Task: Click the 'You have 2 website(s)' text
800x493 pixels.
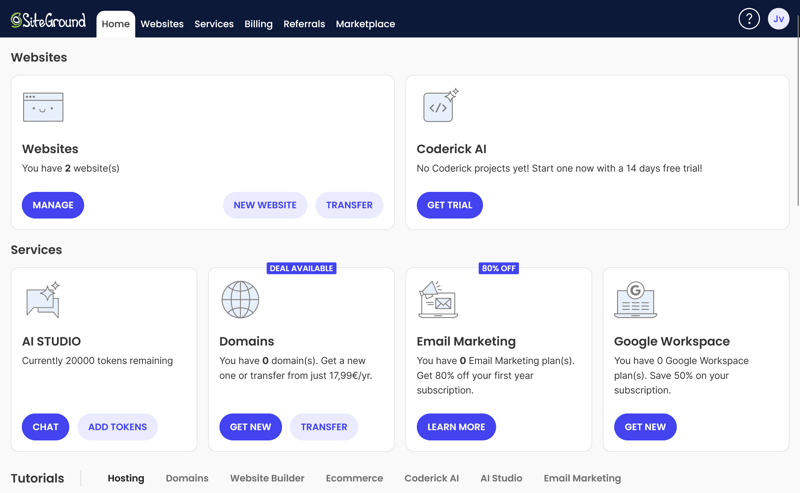Action: [71, 168]
